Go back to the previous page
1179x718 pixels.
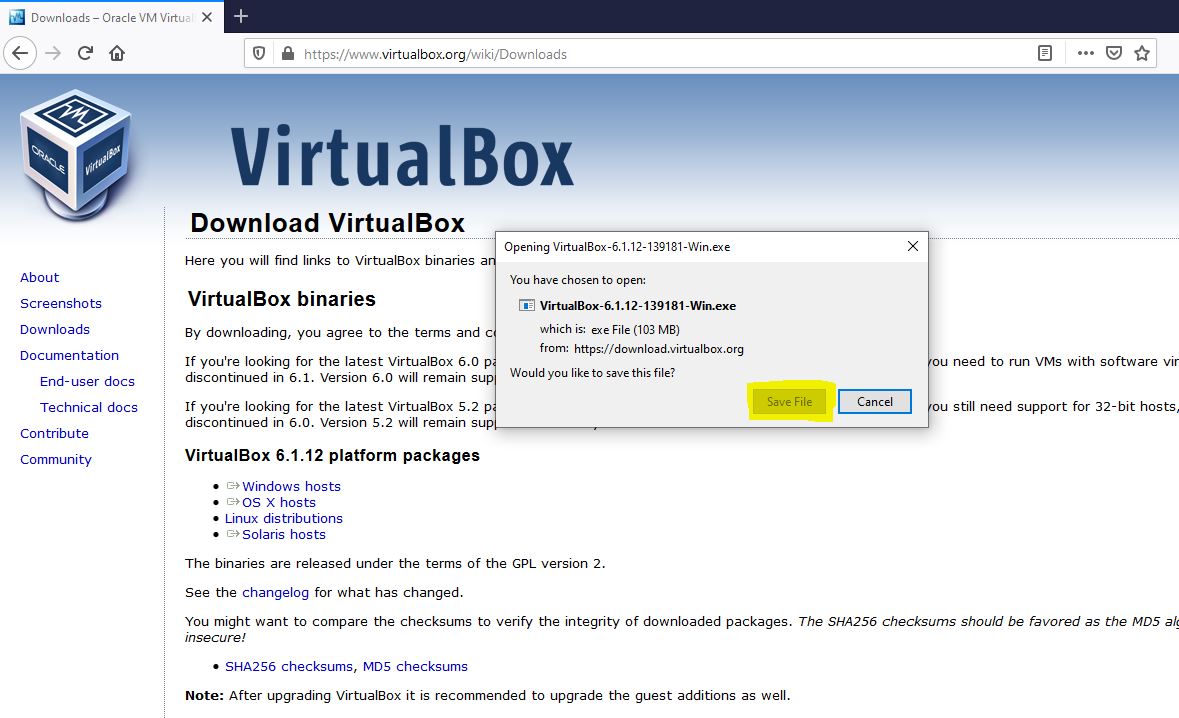pos(20,52)
